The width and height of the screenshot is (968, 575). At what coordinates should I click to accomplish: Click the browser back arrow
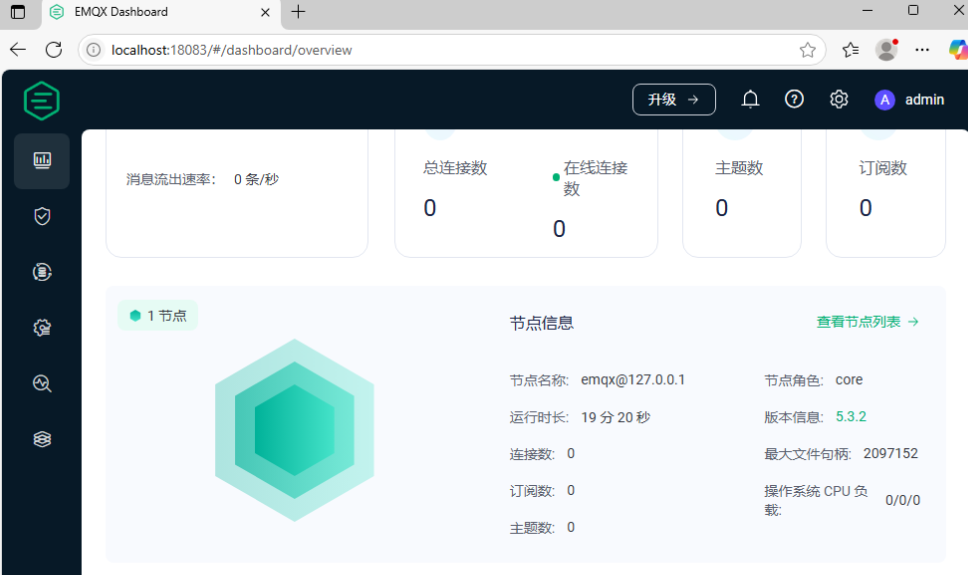(18, 50)
